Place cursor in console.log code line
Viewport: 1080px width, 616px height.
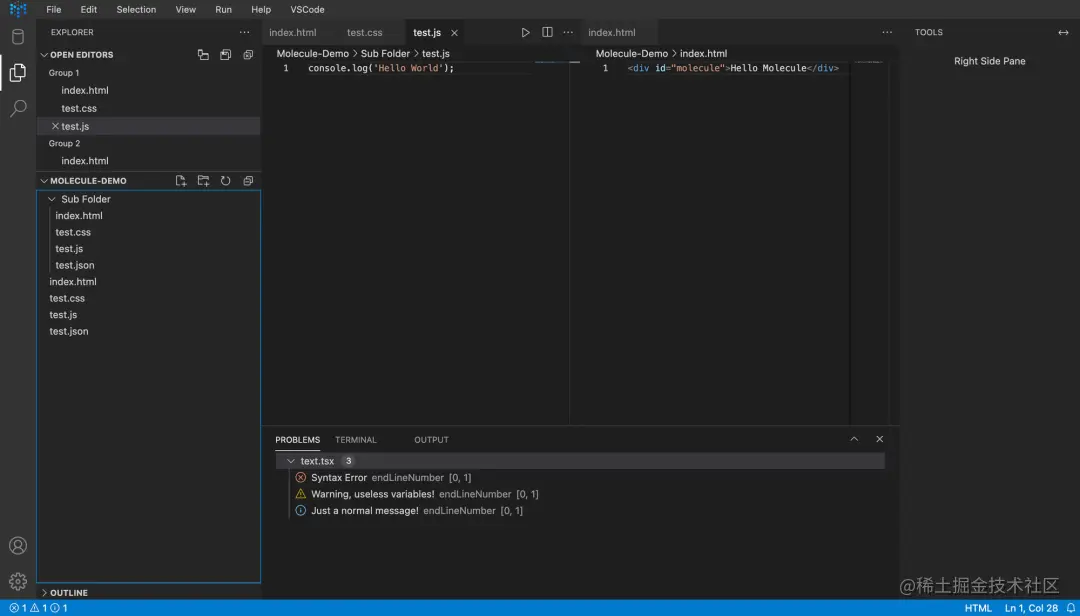[381, 68]
